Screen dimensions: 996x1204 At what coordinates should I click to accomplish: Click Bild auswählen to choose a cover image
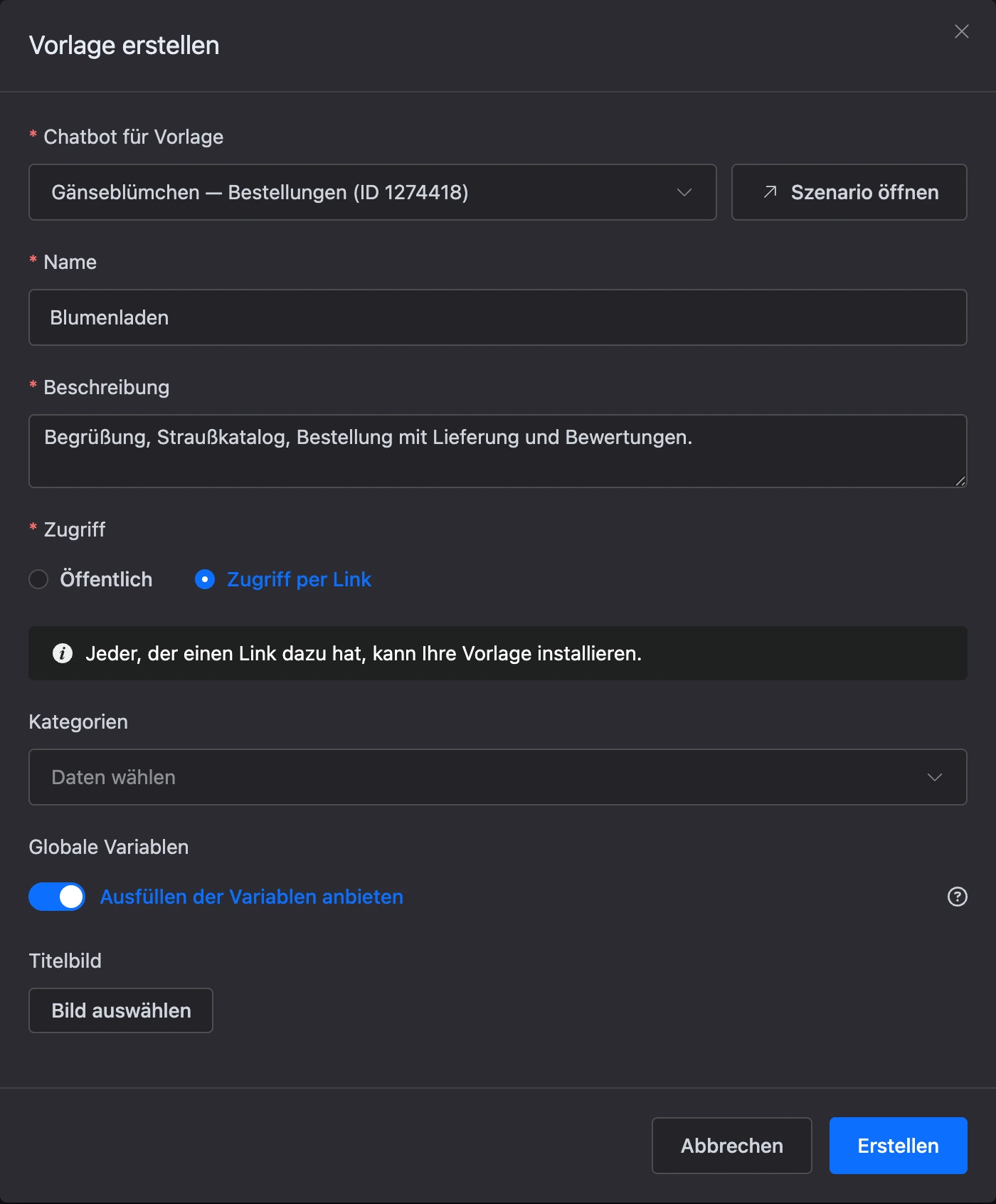point(121,1010)
